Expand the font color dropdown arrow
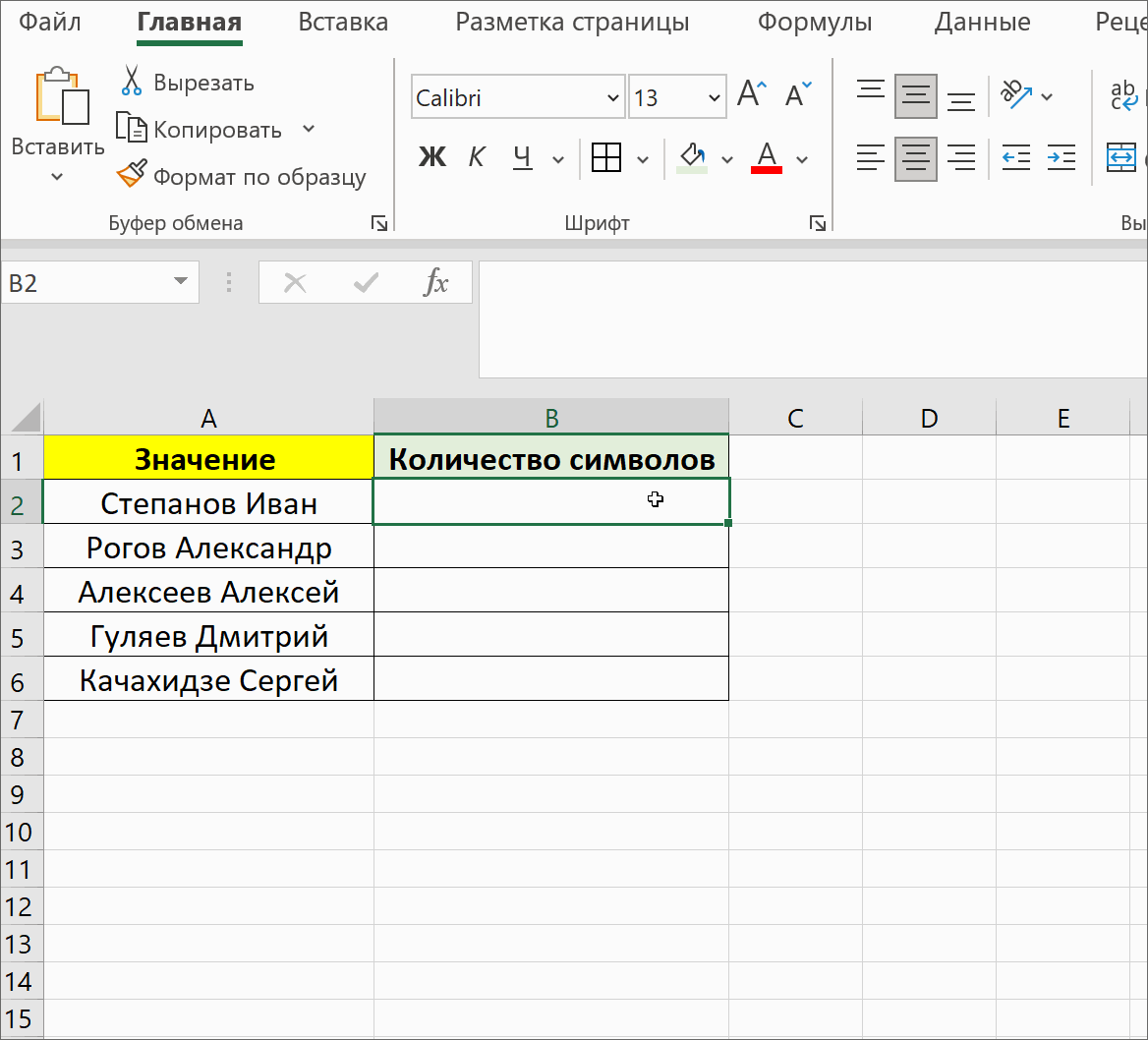Screen dimensions: 1148x1040 click(x=802, y=159)
